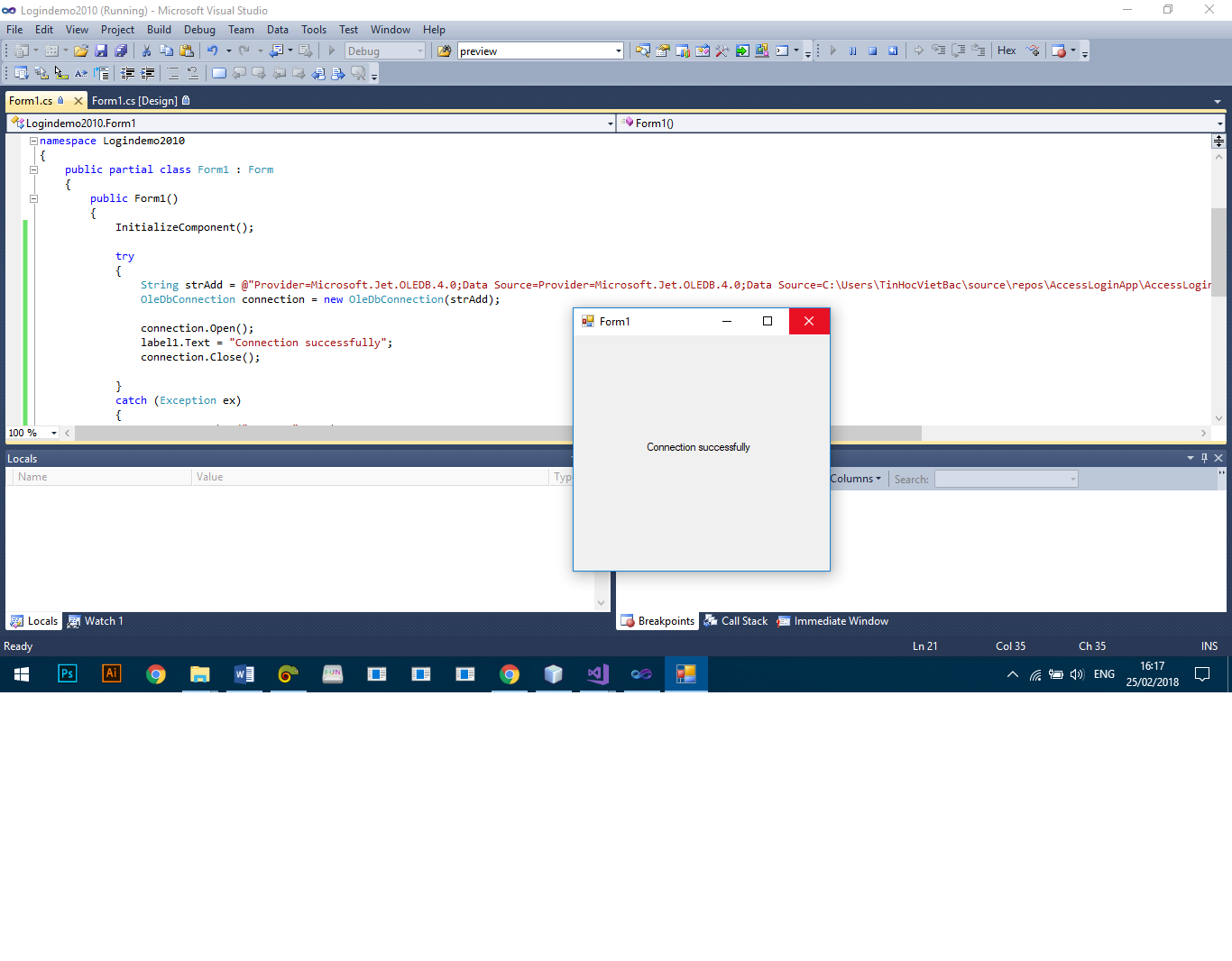Collapse the namespace Logindemo2010 code region
Screen dimensions: 1232x961
33,142
